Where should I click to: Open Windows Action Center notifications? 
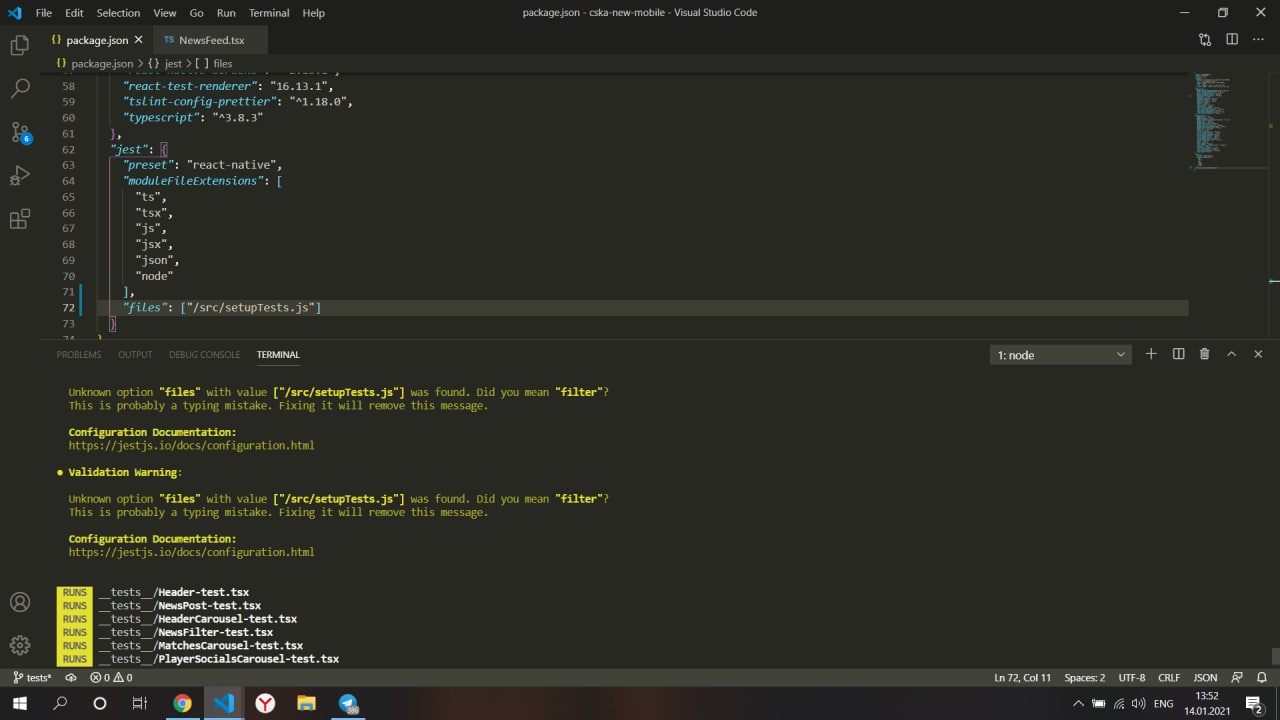pos(1254,704)
